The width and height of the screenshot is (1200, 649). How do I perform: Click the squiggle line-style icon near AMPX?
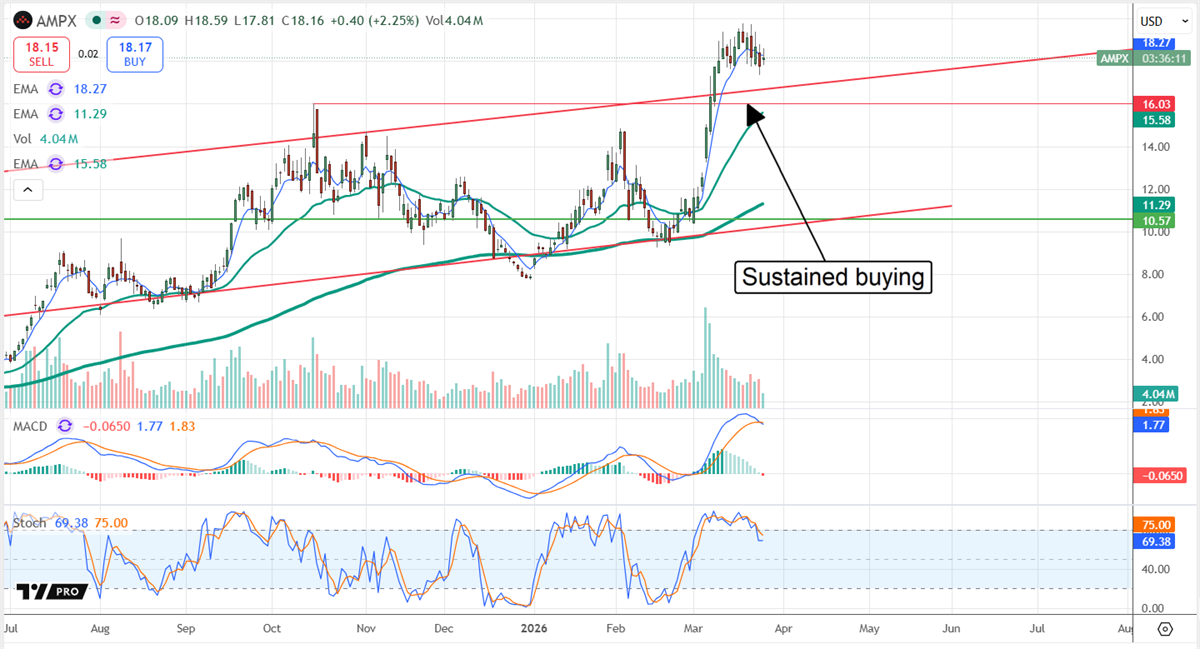coord(115,19)
